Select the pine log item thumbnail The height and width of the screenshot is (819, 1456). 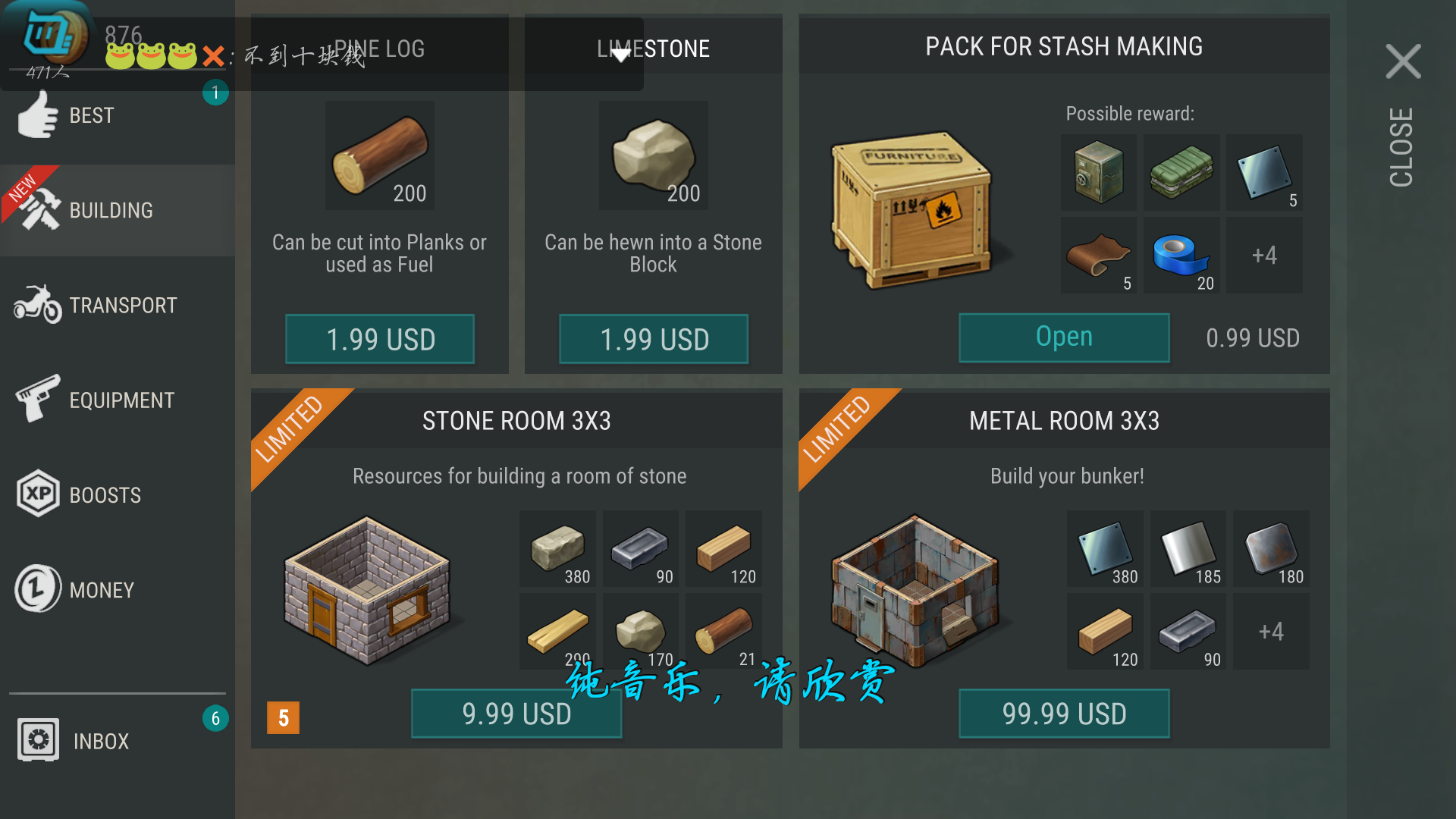click(x=380, y=155)
